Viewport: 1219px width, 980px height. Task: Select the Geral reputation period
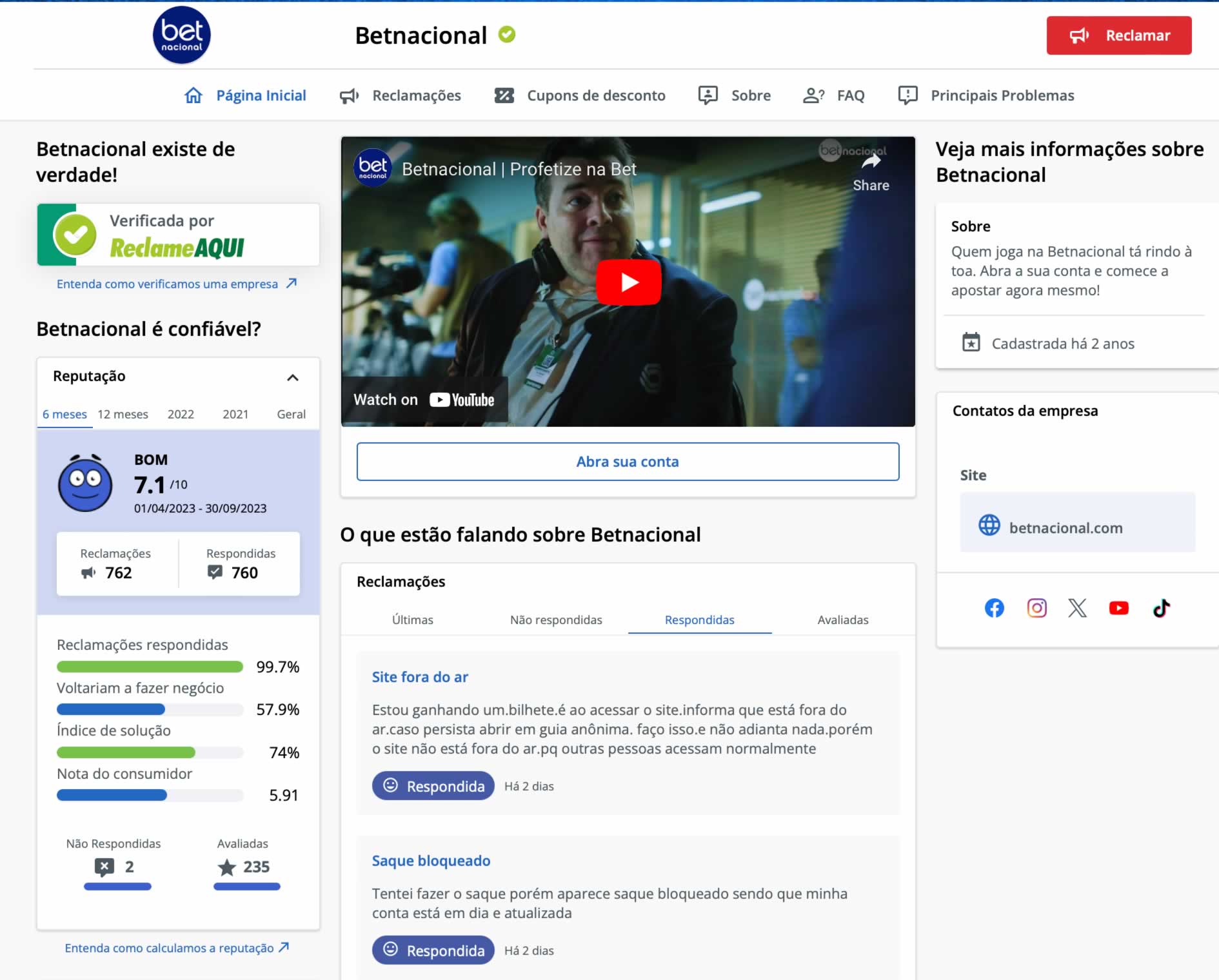291,414
